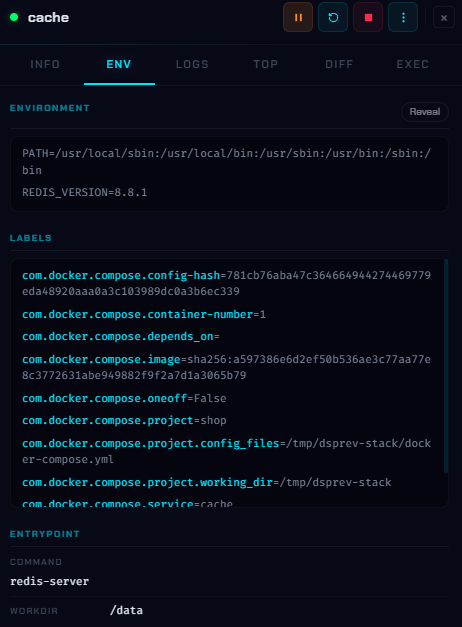This screenshot has width=462, height=627.
Task: Click the cache container title
Action: [48, 18]
